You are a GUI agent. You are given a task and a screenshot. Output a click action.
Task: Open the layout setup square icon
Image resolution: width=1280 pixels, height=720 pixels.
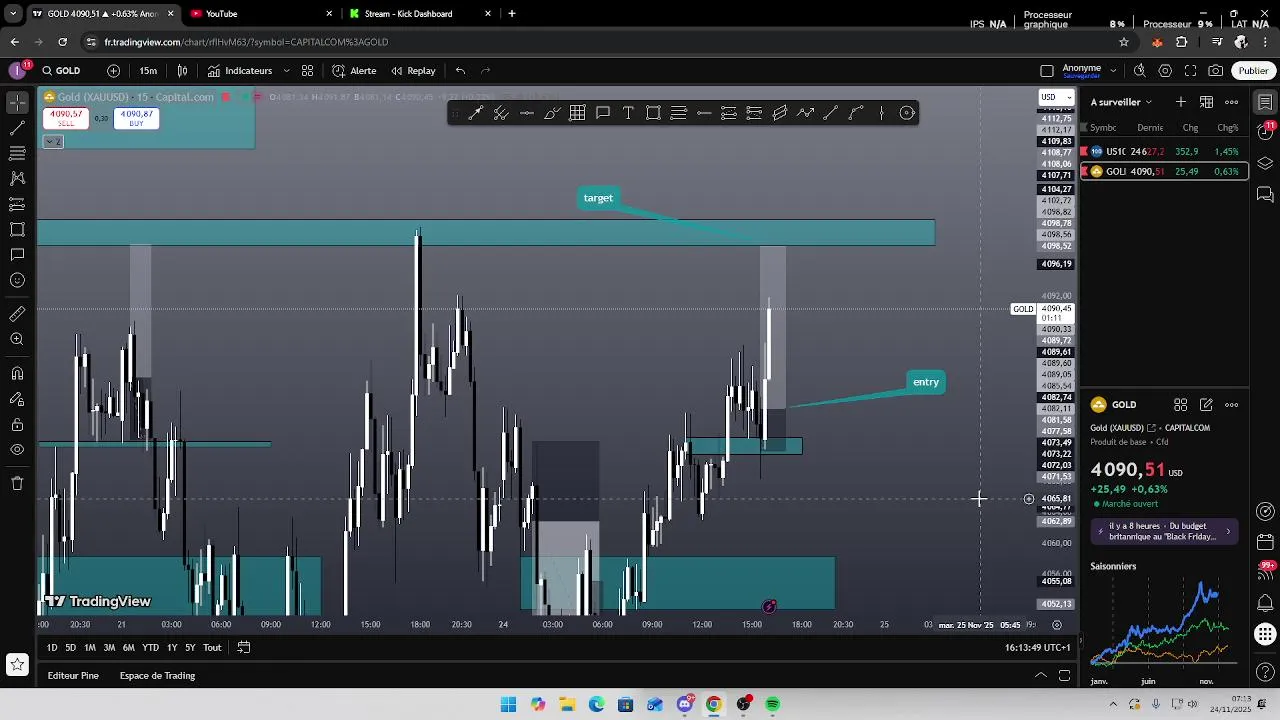pos(1047,71)
